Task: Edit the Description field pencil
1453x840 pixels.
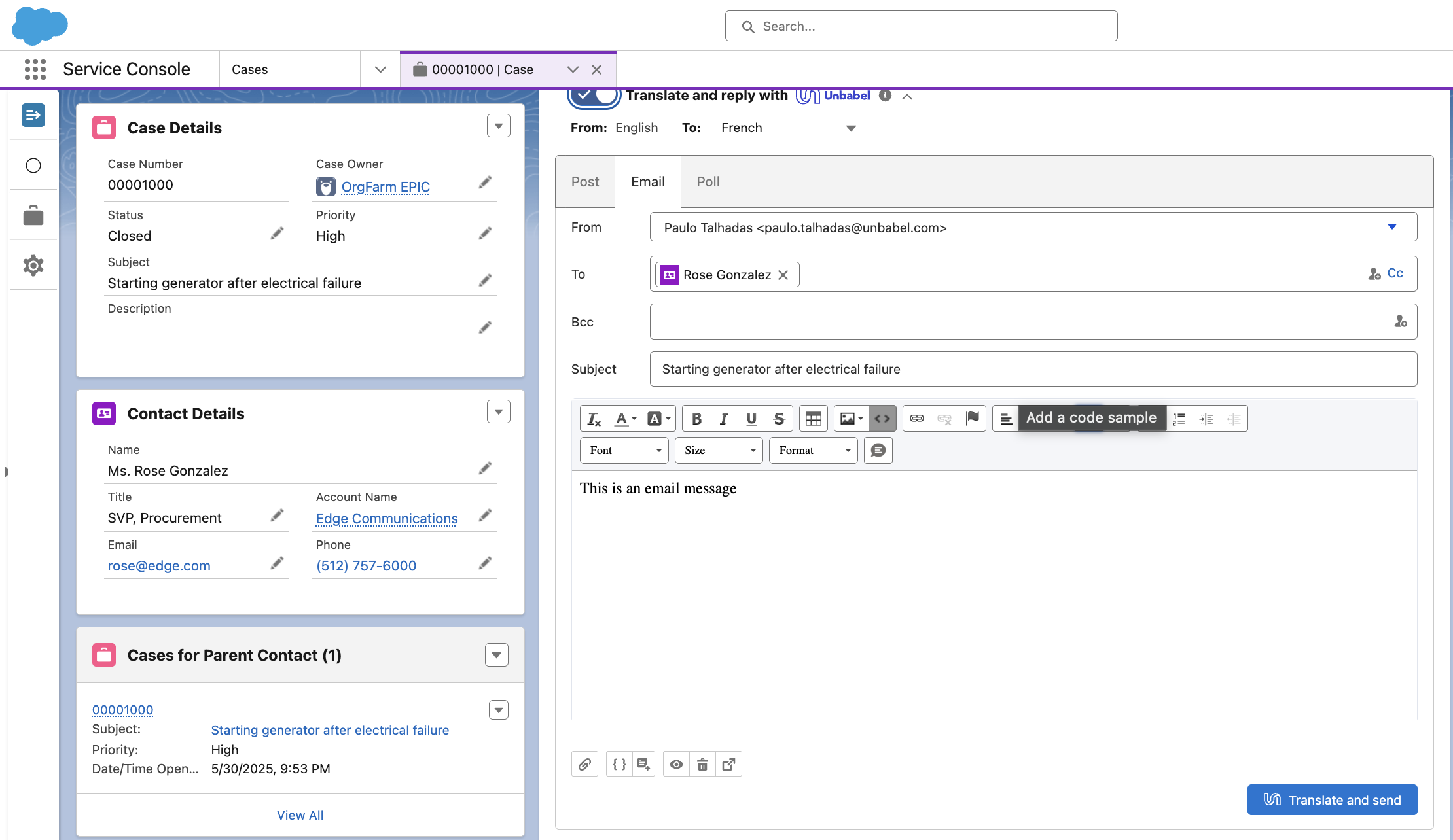Action: click(485, 328)
